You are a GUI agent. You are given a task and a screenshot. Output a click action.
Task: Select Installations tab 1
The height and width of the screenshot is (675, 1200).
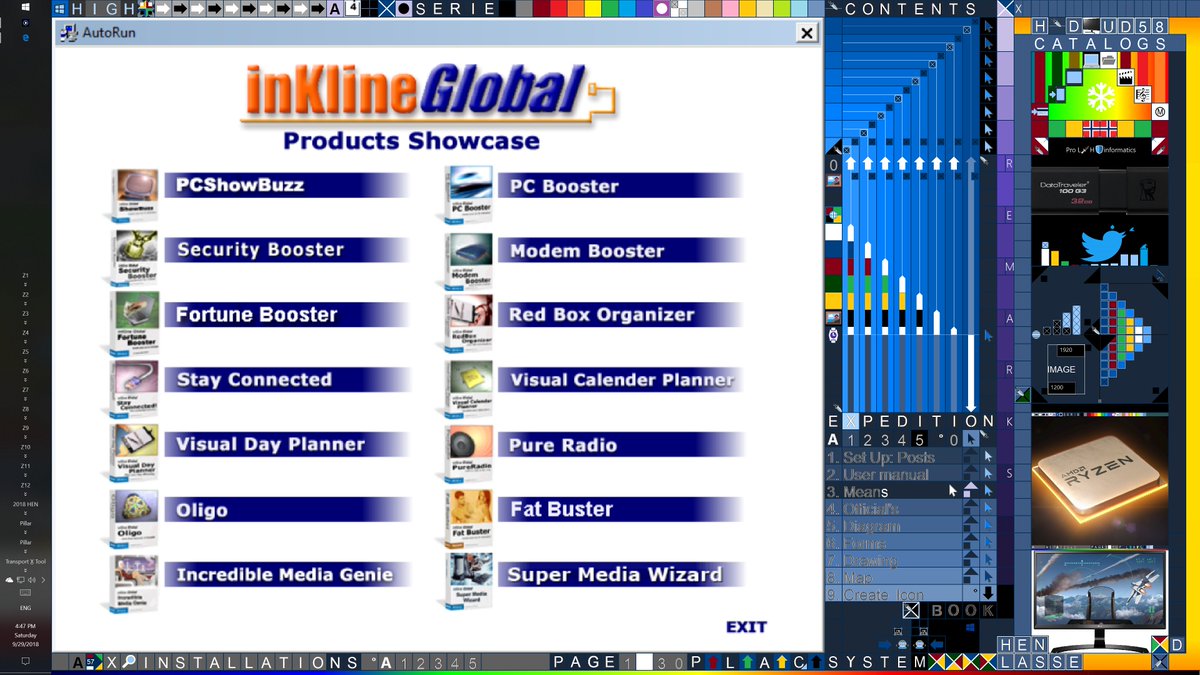(403, 663)
